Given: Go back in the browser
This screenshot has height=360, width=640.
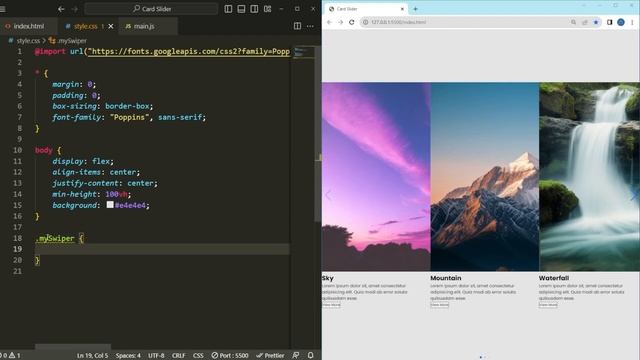Looking at the screenshot, I should click(329, 22).
